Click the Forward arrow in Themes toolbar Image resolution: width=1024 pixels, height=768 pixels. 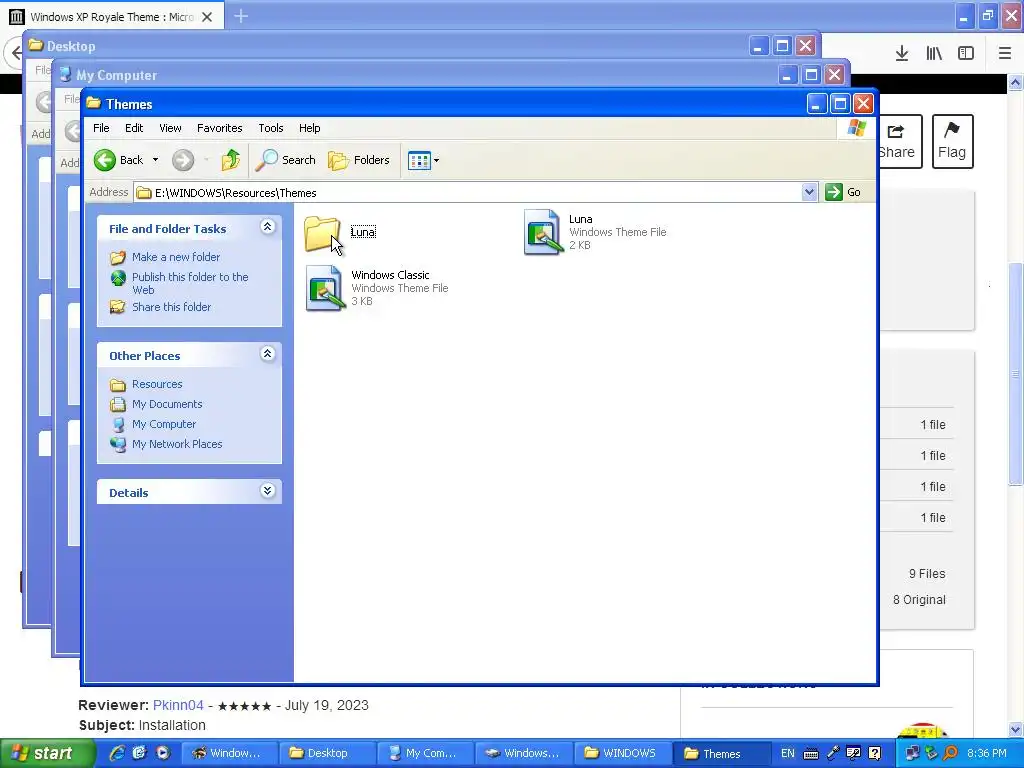pyautogui.click(x=183, y=160)
